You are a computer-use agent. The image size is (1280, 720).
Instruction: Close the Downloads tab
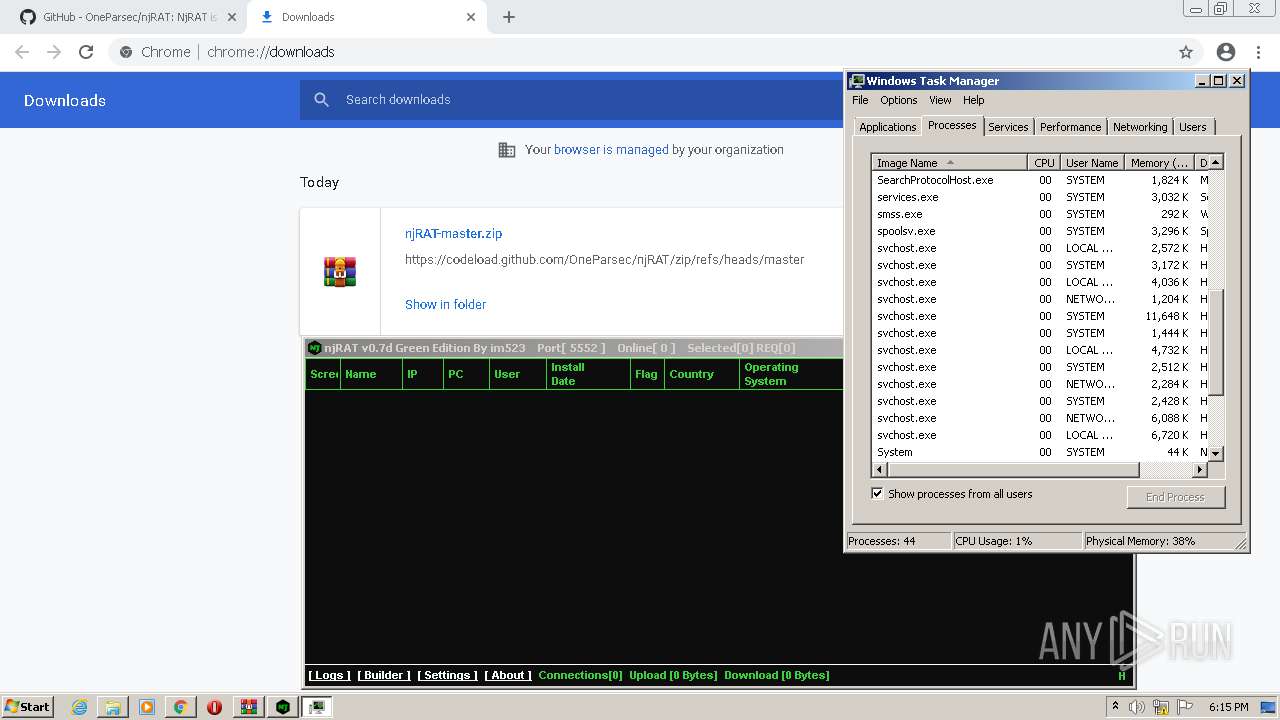tap(471, 17)
